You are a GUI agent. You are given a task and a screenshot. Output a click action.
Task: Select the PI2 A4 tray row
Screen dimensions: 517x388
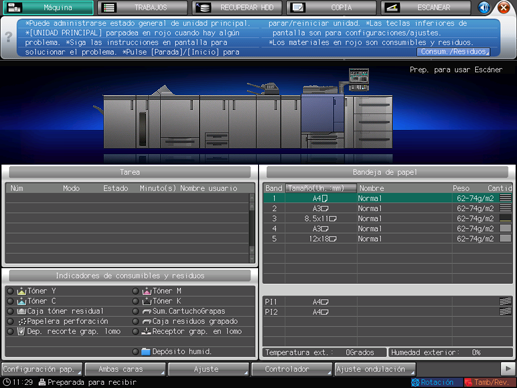point(387,312)
